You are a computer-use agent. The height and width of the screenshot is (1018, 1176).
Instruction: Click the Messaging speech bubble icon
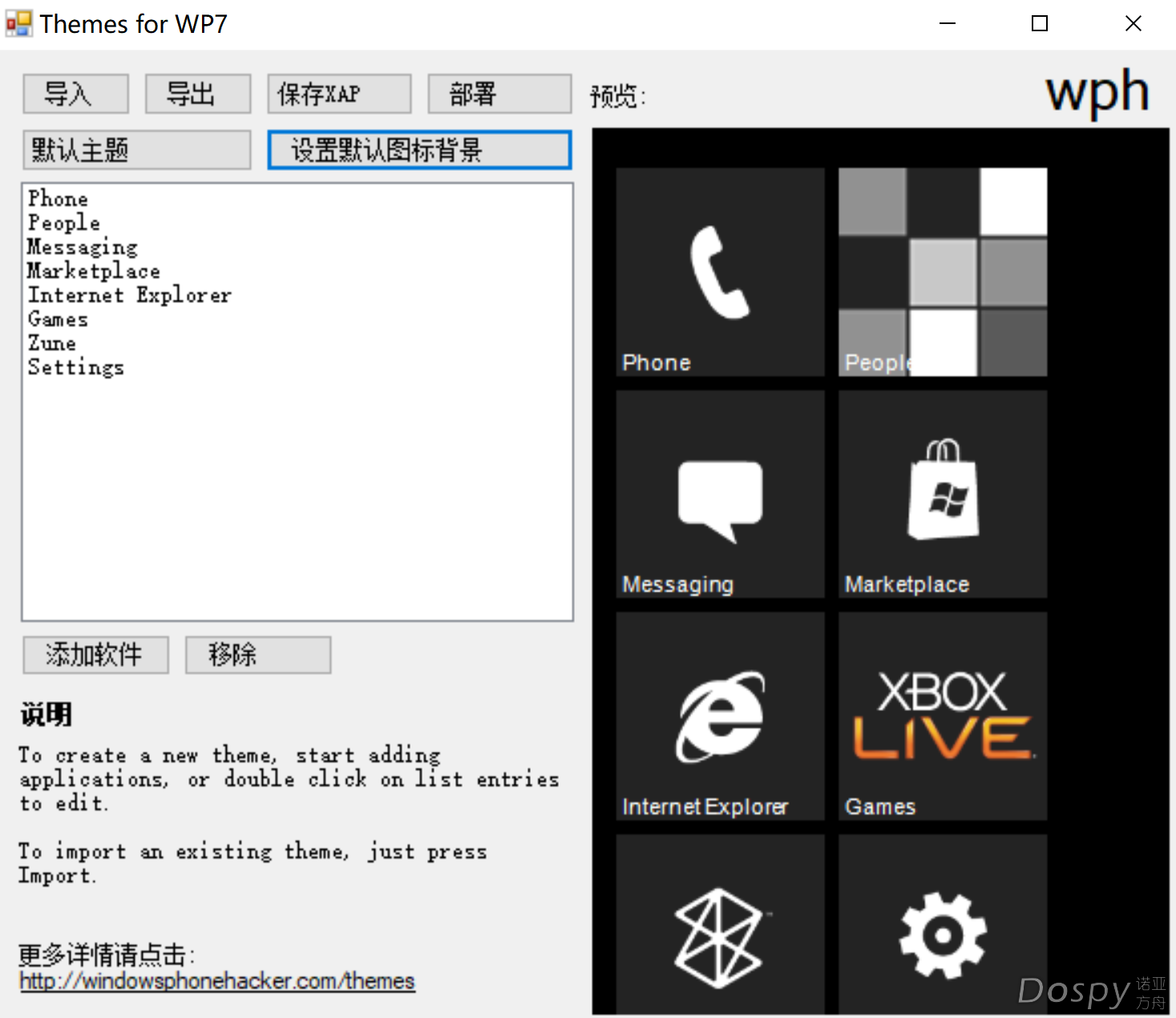720,501
